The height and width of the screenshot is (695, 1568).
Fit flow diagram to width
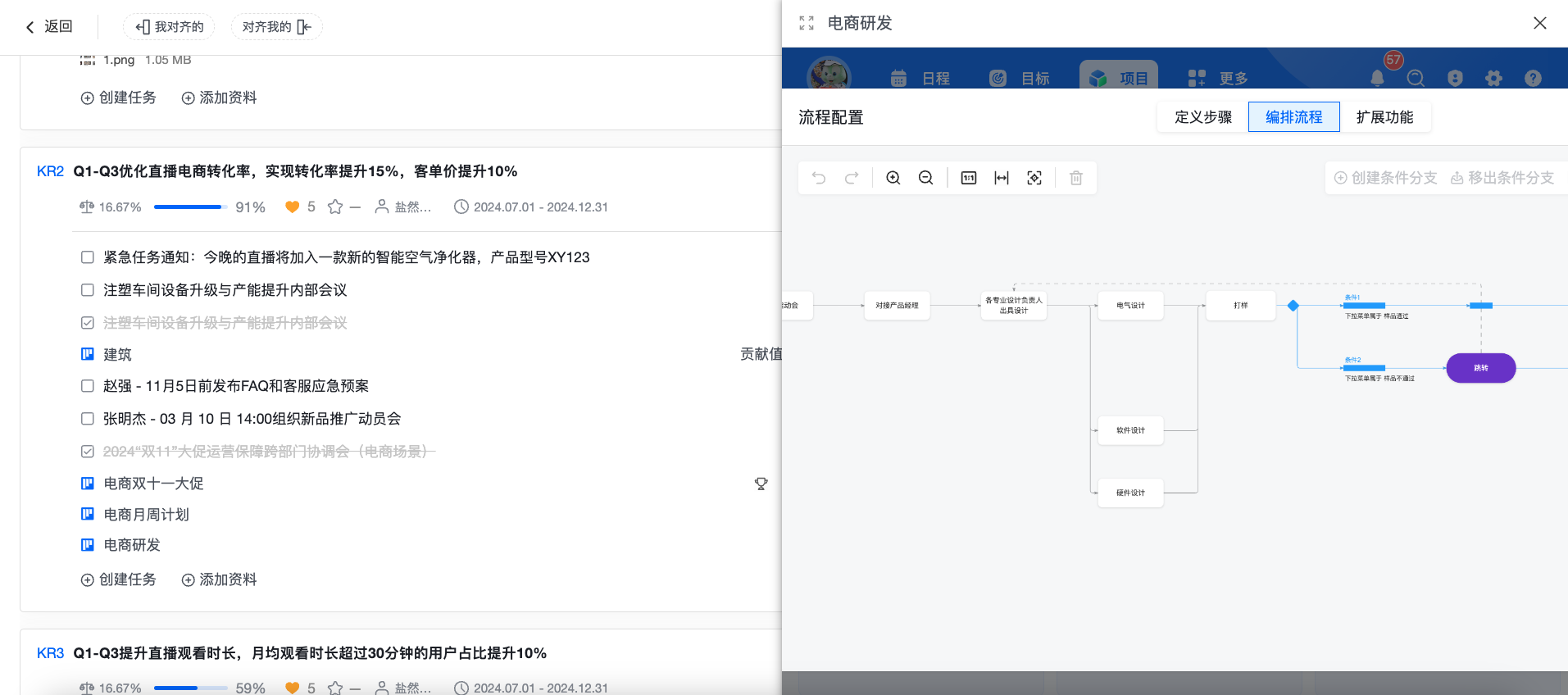pos(1002,178)
